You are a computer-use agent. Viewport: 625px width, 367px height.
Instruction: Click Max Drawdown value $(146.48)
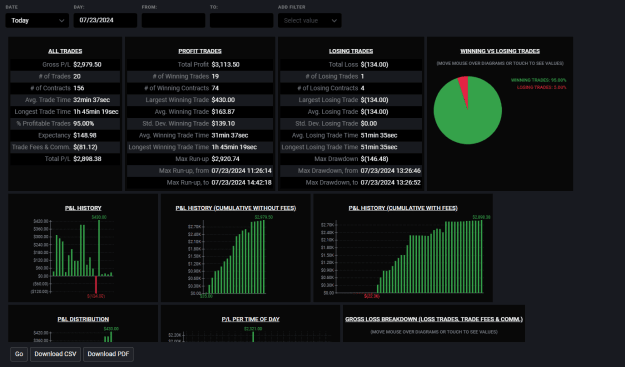[x=375, y=159]
